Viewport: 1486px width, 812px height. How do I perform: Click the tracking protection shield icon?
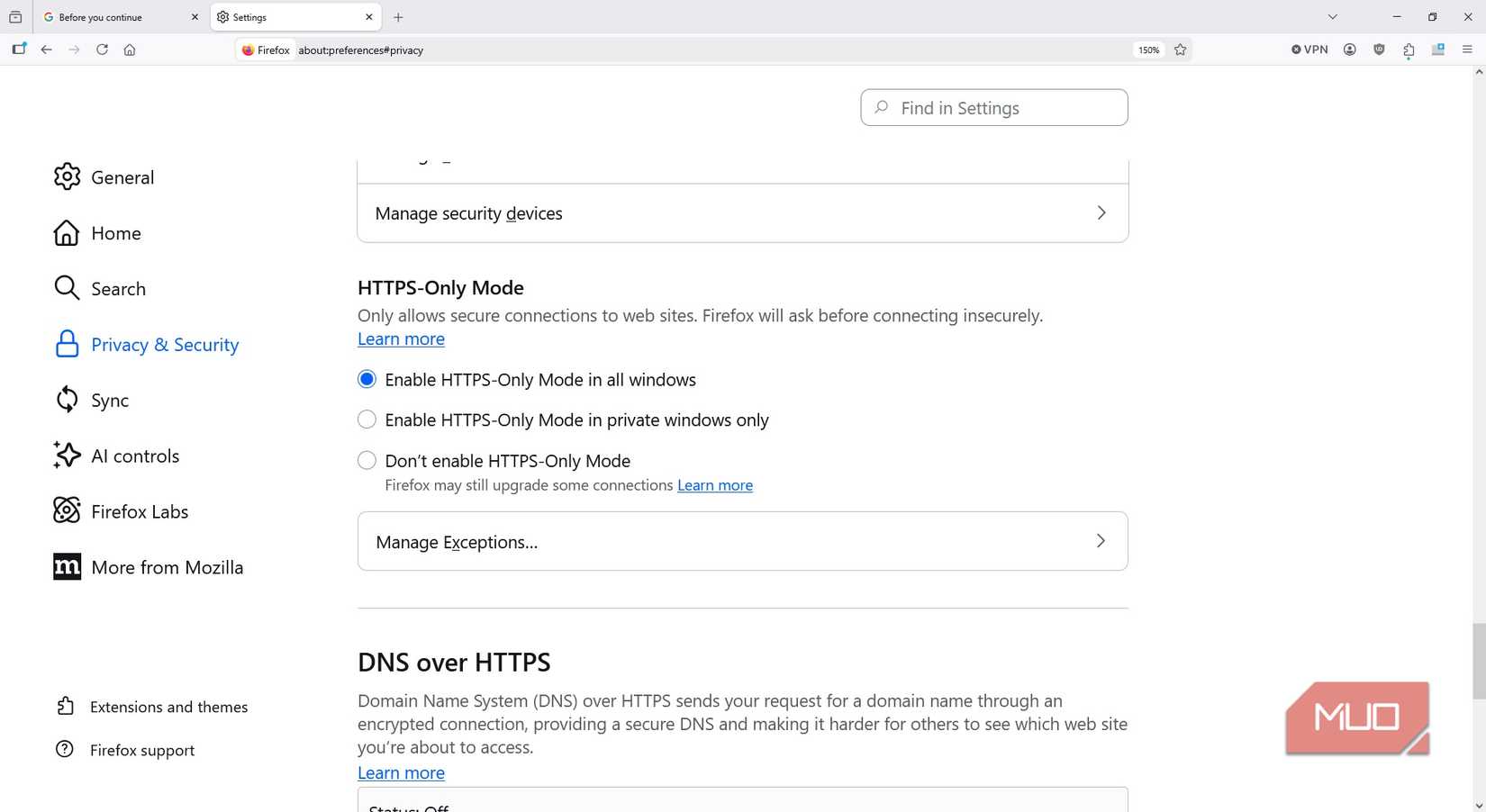click(x=1379, y=50)
